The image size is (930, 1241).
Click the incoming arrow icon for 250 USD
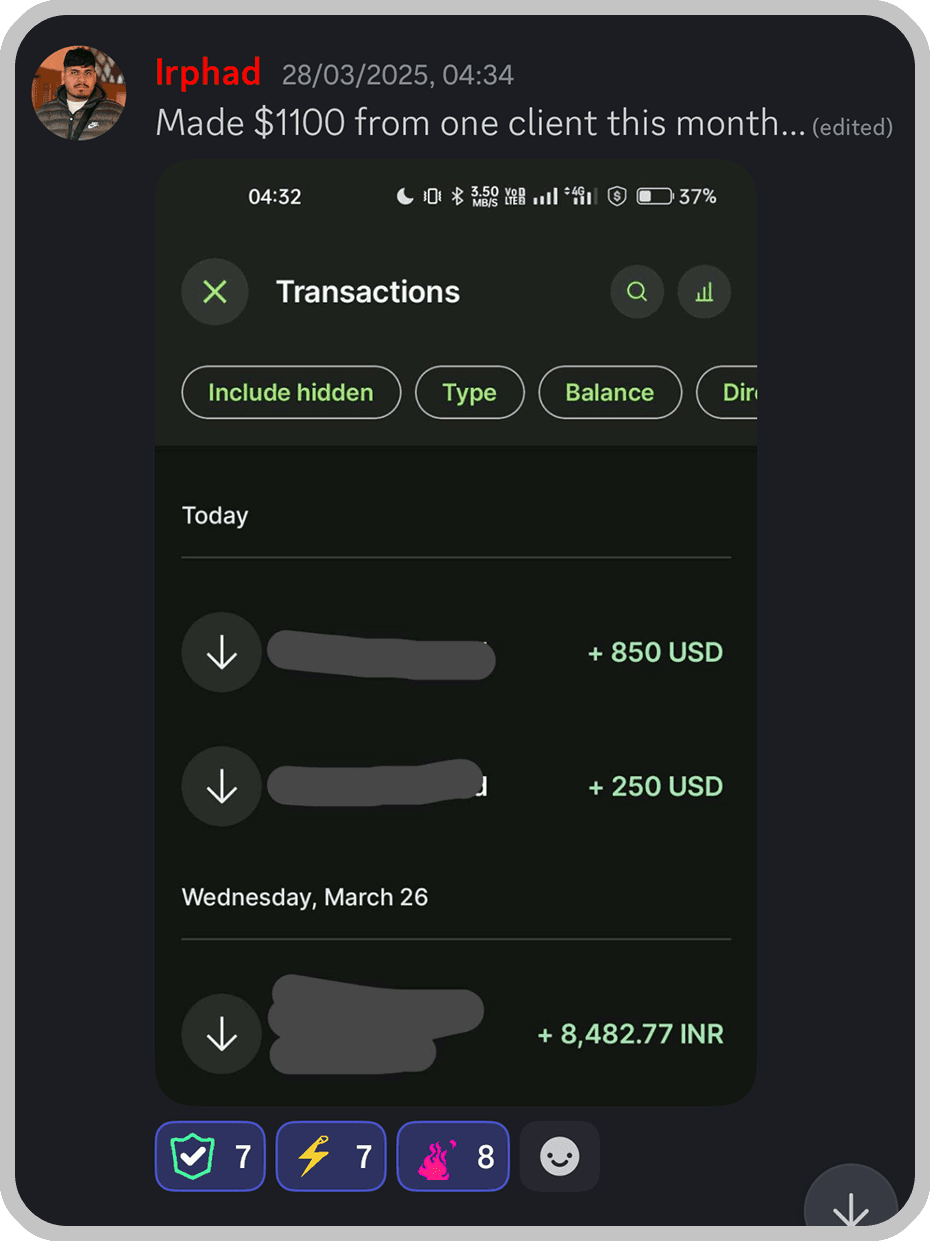coord(221,787)
